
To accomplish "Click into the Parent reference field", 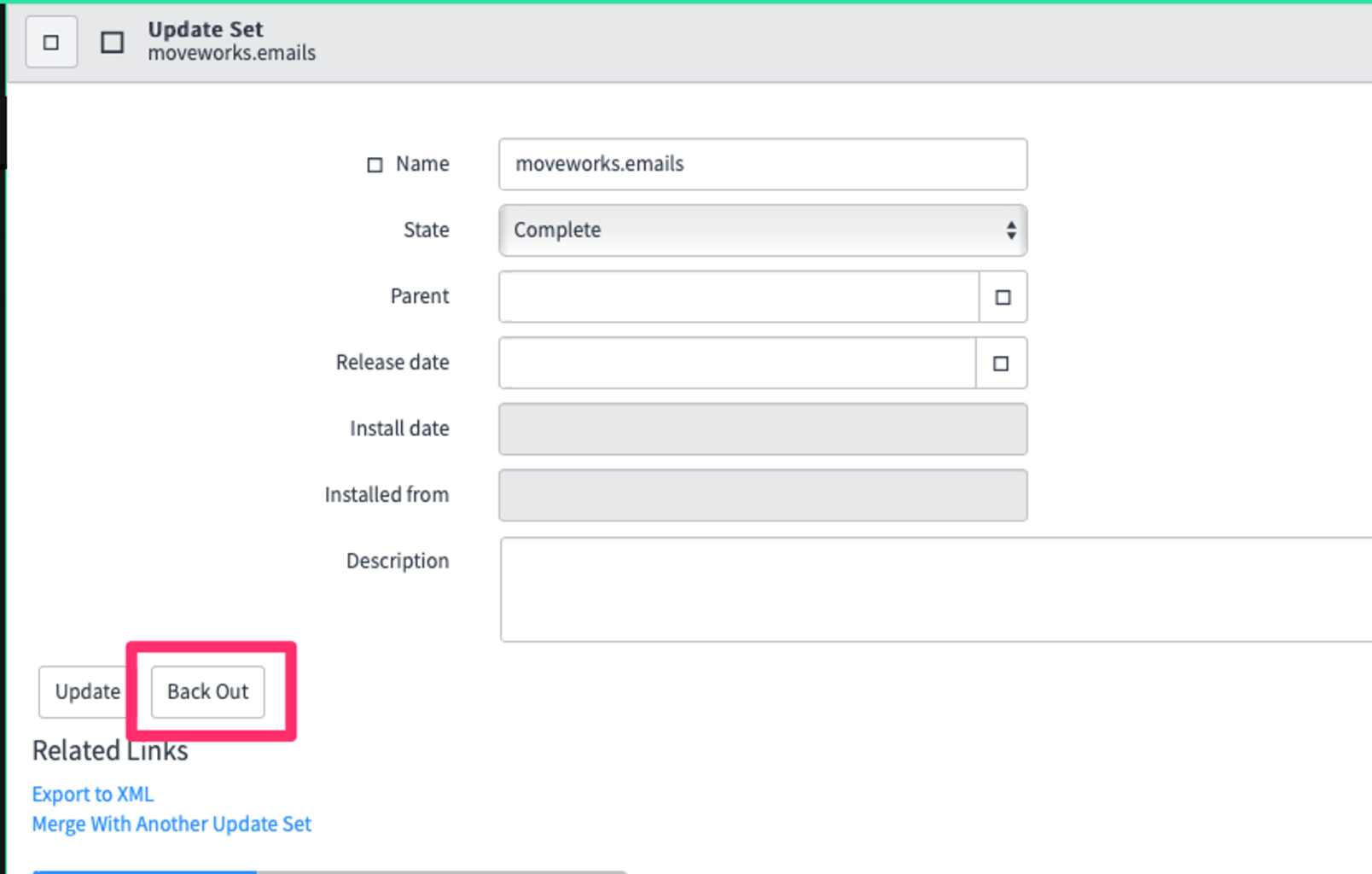I will click(x=739, y=297).
